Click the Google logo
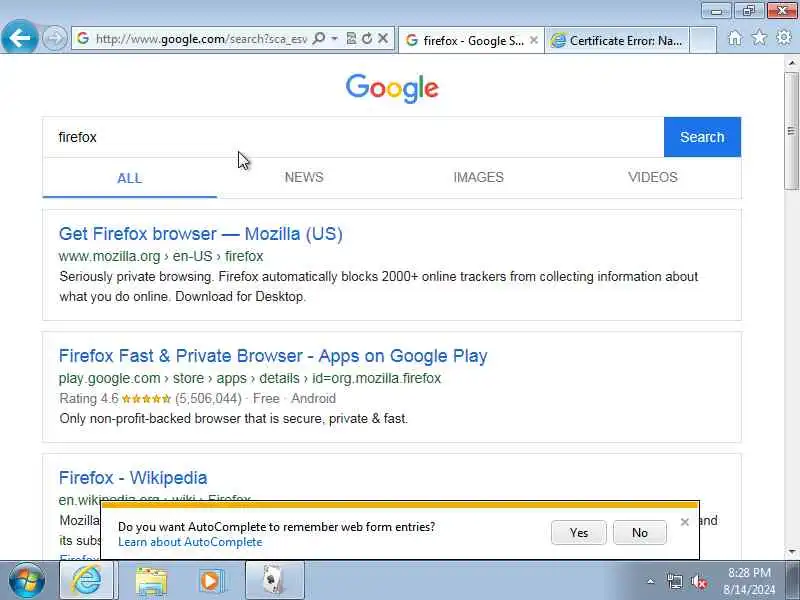Screen dimensions: 800x600 (x=392, y=88)
